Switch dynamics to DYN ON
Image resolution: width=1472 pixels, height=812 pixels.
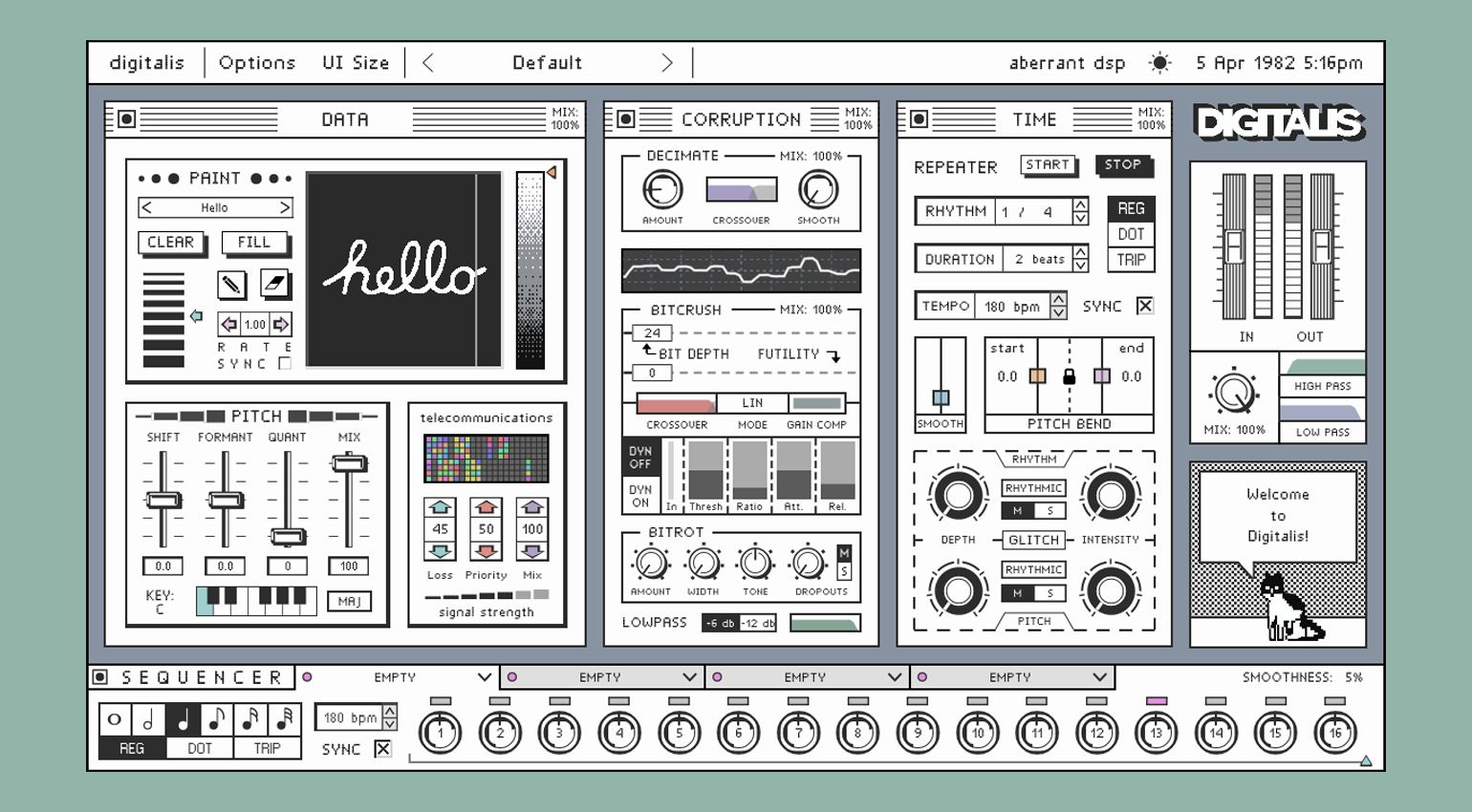tap(639, 496)
